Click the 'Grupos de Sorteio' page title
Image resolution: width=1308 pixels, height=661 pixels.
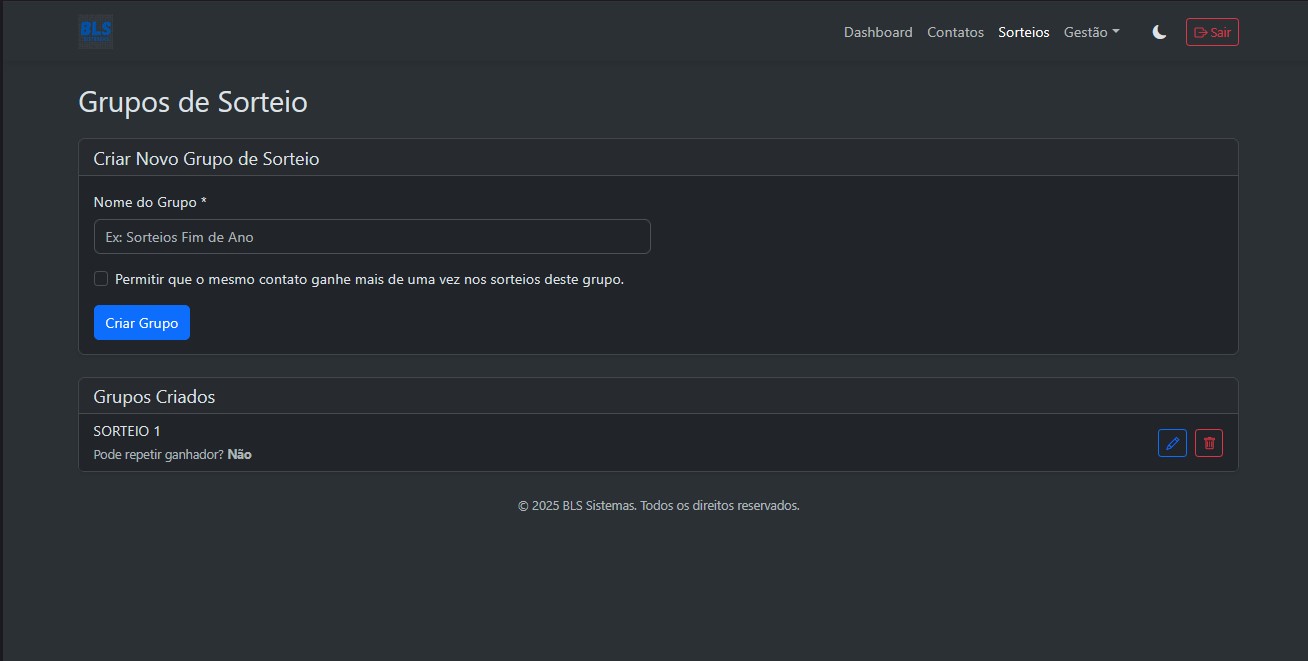[193, 102]
